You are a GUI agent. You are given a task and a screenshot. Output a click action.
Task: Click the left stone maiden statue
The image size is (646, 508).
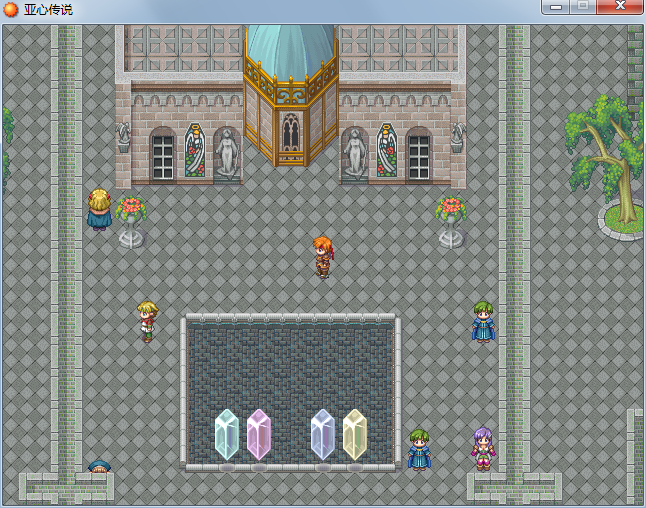pos(227,152)
